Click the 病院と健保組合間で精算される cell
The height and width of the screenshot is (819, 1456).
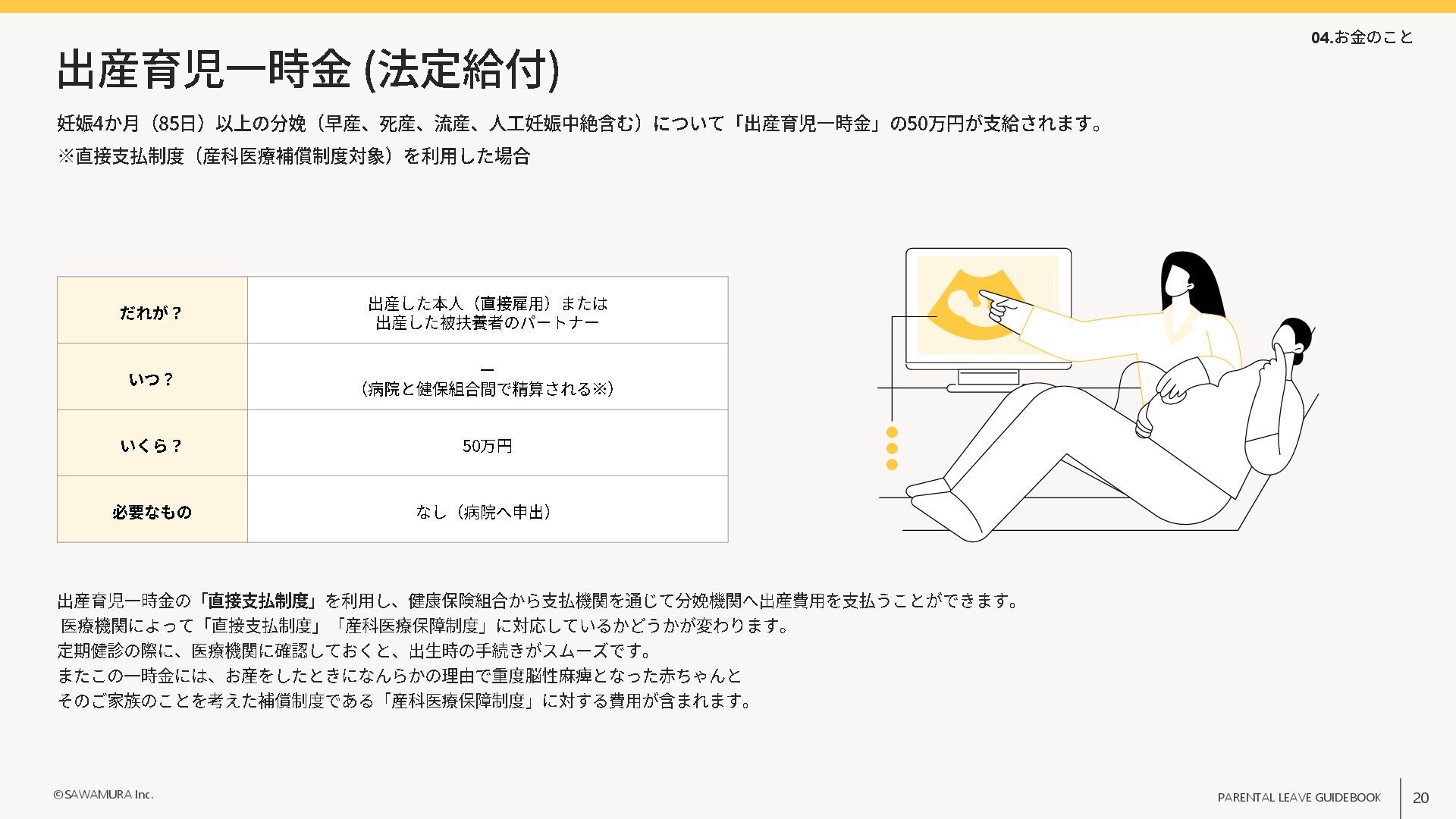pyautogui.click(x=487, y=389)
